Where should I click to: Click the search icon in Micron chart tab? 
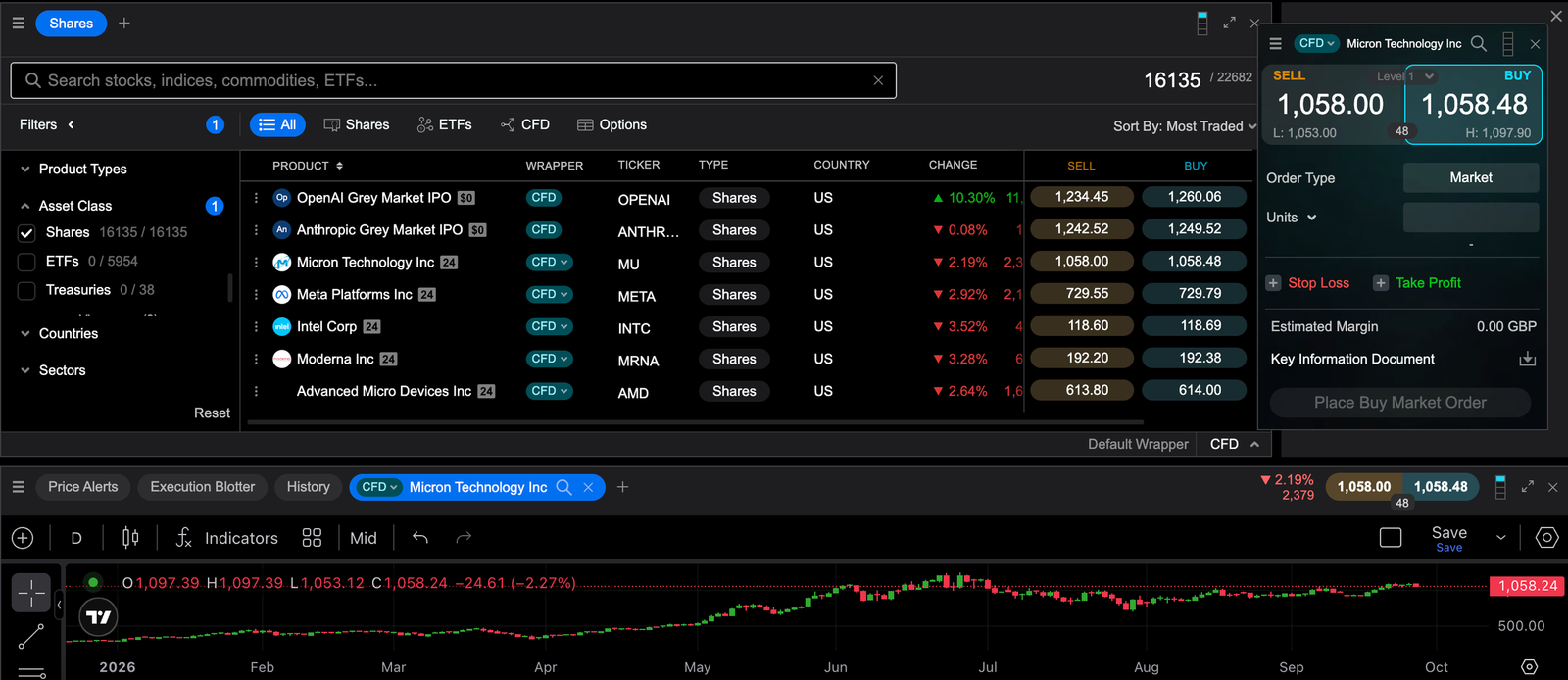coord(563,487)
